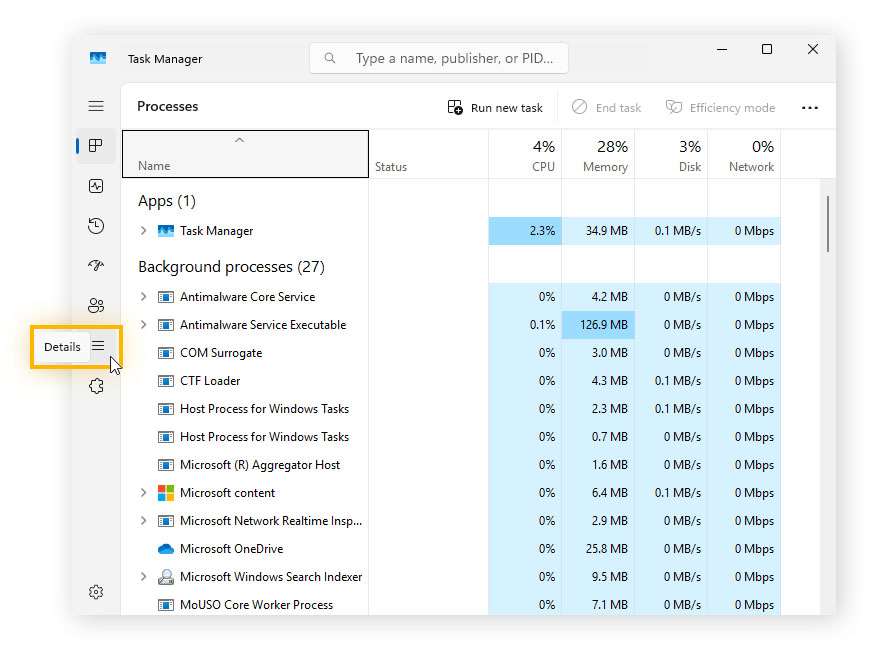Open the See more ellipsis menu

click(809, 107)
